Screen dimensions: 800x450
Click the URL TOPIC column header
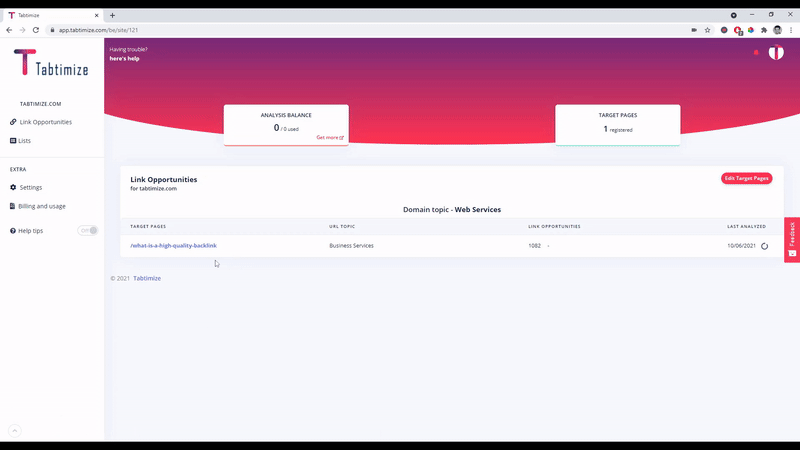tap(342, 226)
